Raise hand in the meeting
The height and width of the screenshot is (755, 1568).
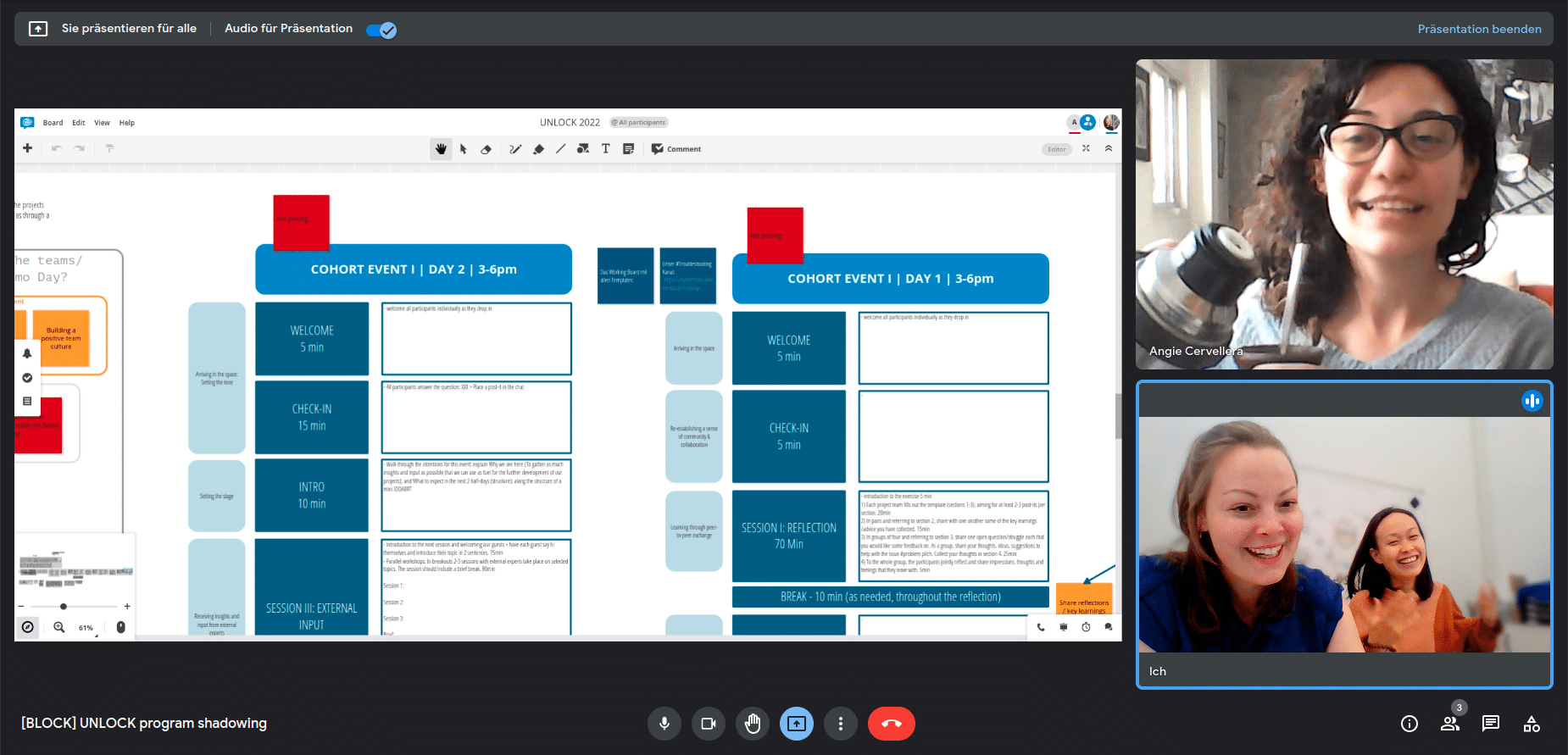[753, 724]
